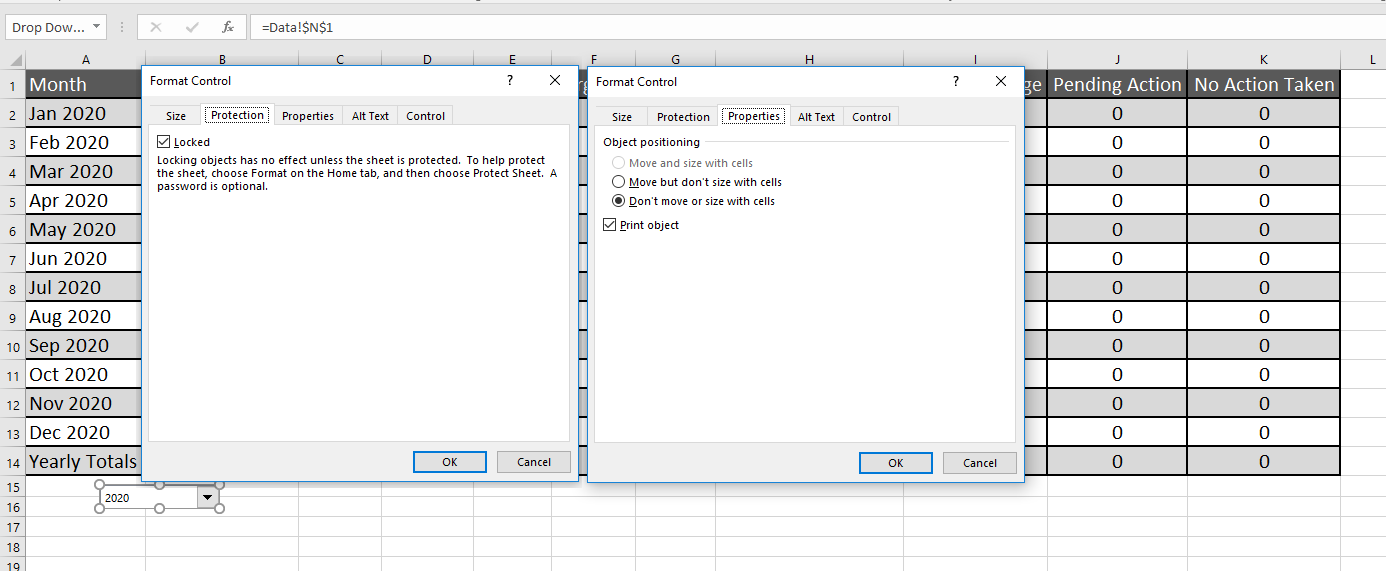This screenshot has height=571, width=1386.
Task: Click the formula bar enter checkmark icon
Action: 192,28
